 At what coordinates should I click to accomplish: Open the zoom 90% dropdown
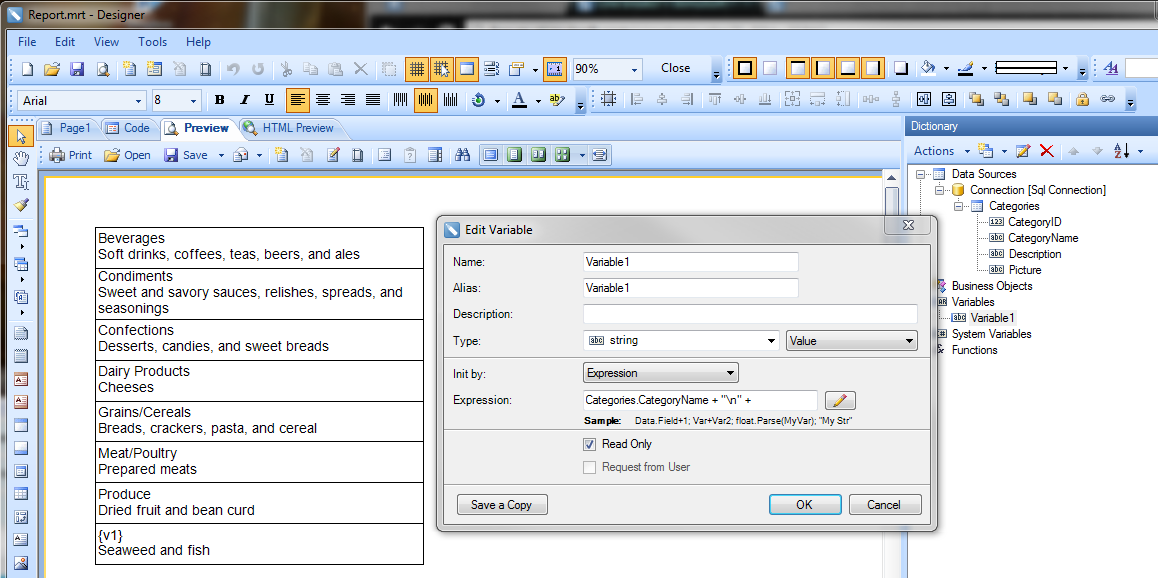coord(634,69)
